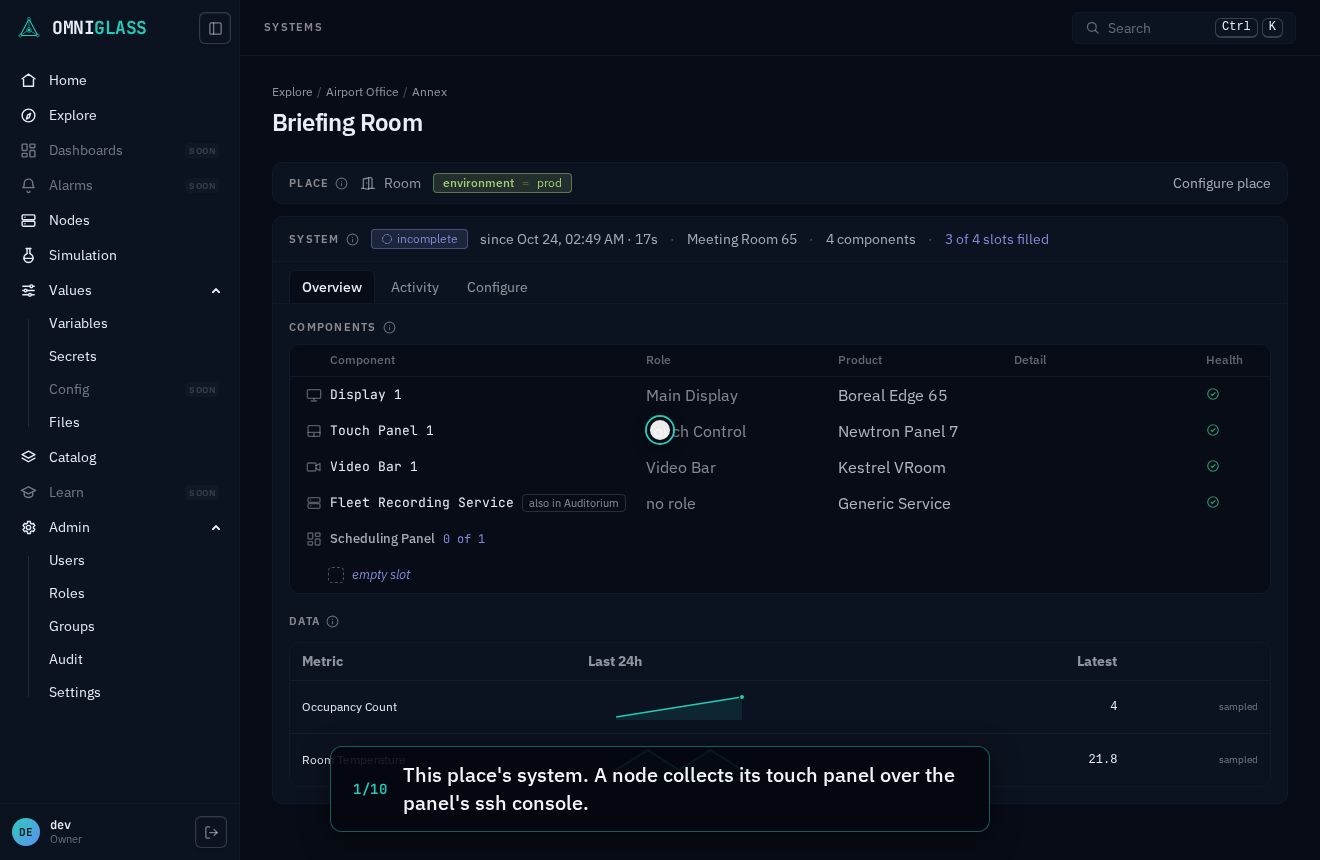Select the Overview tab
Screen dimensions: 1320x860
tap(332, 287)
